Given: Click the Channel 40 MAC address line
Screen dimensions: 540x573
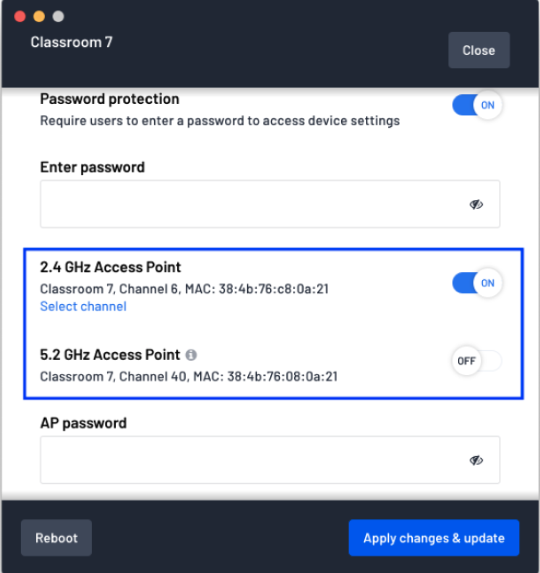Looking at the screenshot, I should coord(189,376).
